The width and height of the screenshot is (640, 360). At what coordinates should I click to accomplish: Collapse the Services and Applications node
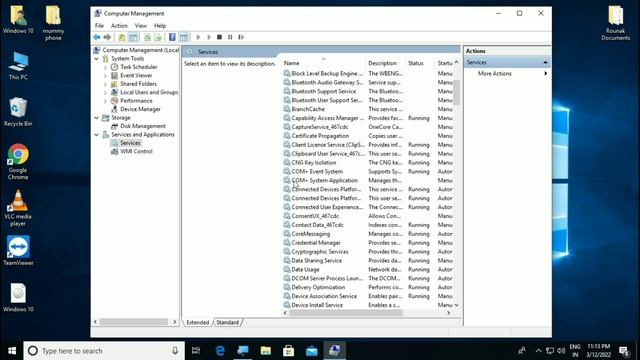pyautogui.click(x=97, y=135)
